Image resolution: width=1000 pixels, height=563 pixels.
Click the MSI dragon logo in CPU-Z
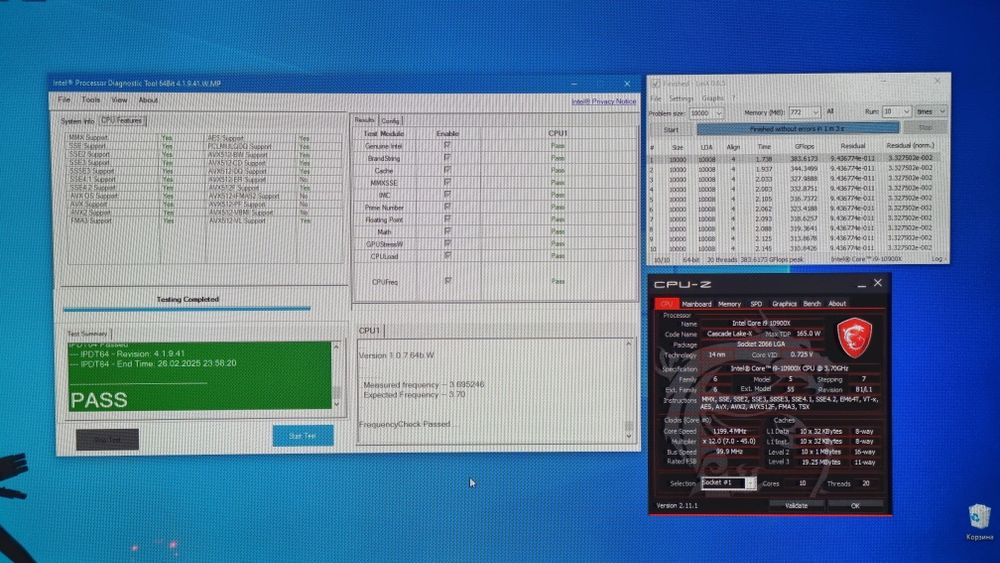854,338
